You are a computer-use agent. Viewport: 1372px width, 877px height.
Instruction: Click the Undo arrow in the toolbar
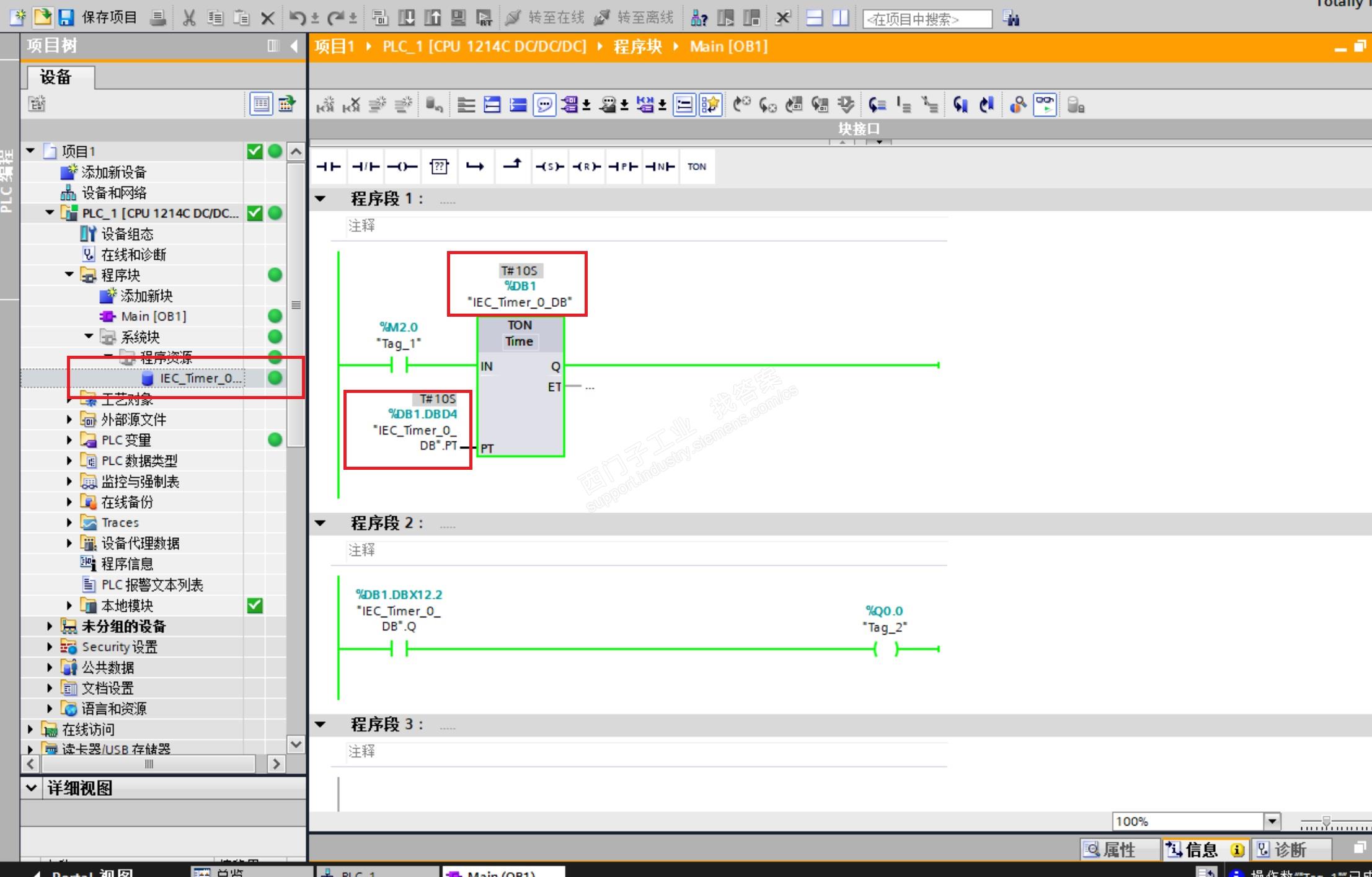tap(297, 17)
